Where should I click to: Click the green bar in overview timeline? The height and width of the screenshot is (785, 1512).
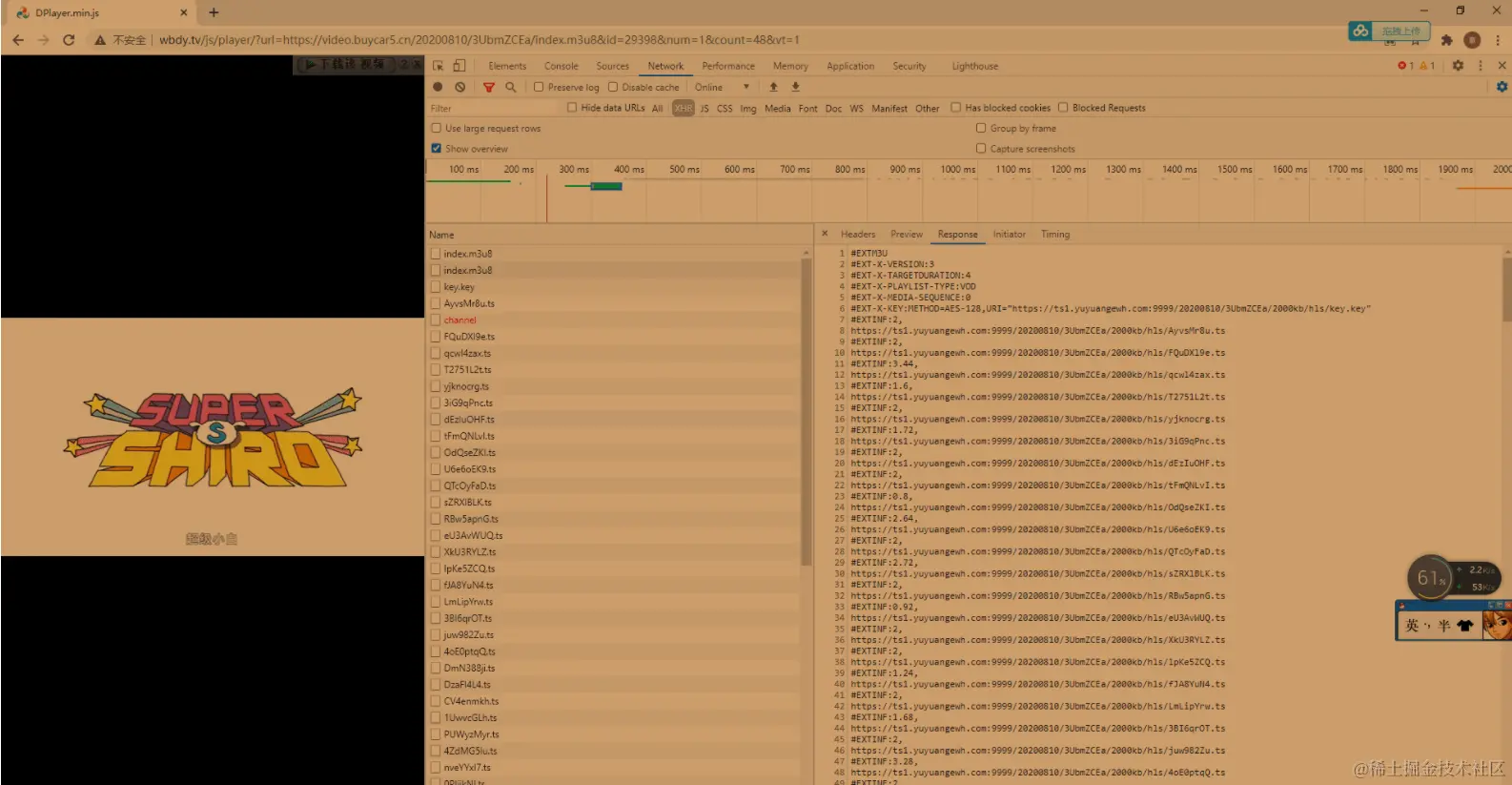pos(606,186)
